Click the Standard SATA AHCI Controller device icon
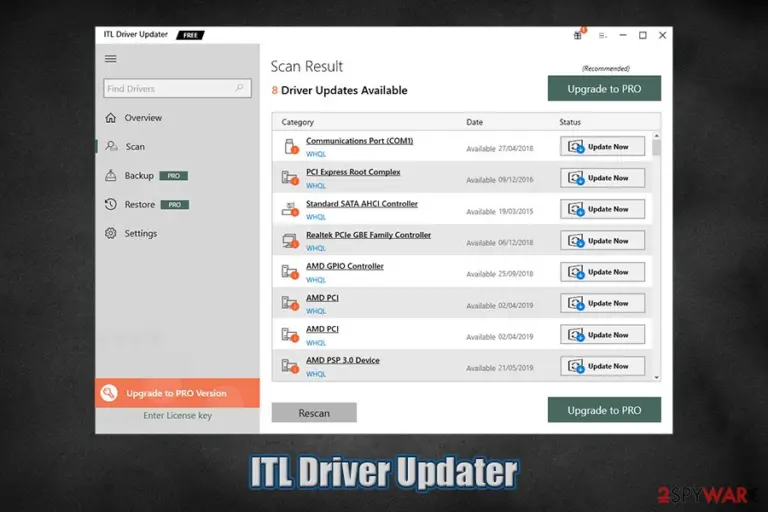The height and width of the screenshot is (512, 768). pos(290,209)
